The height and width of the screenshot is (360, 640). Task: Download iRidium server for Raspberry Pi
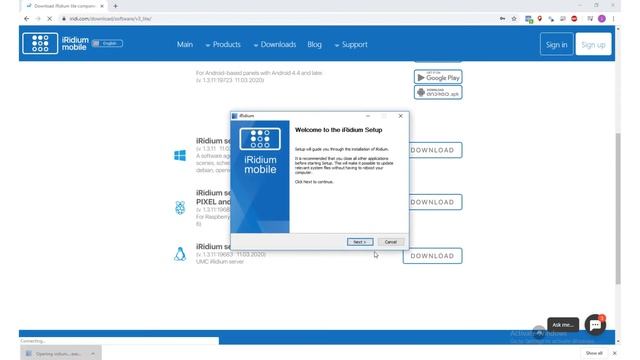(x=435, y=202)
